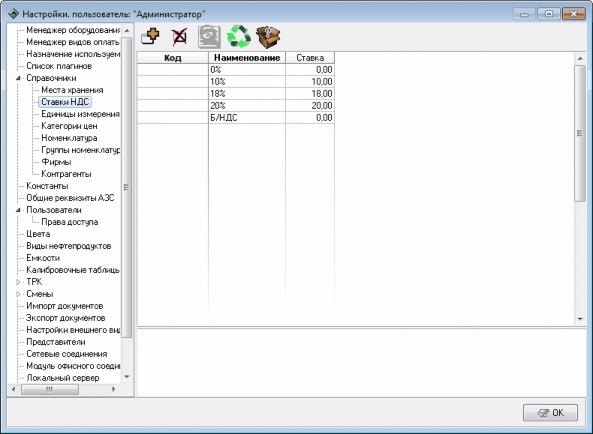Open Права доступа under Пользователи
The height and width of the screenshot is (434, 593).
tap(70, 222)
